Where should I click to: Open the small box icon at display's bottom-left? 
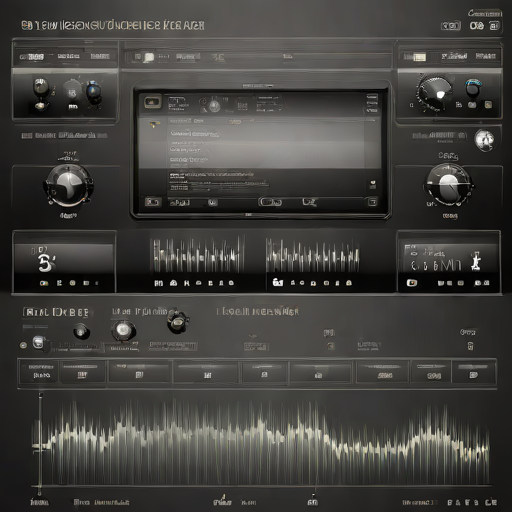153,202
